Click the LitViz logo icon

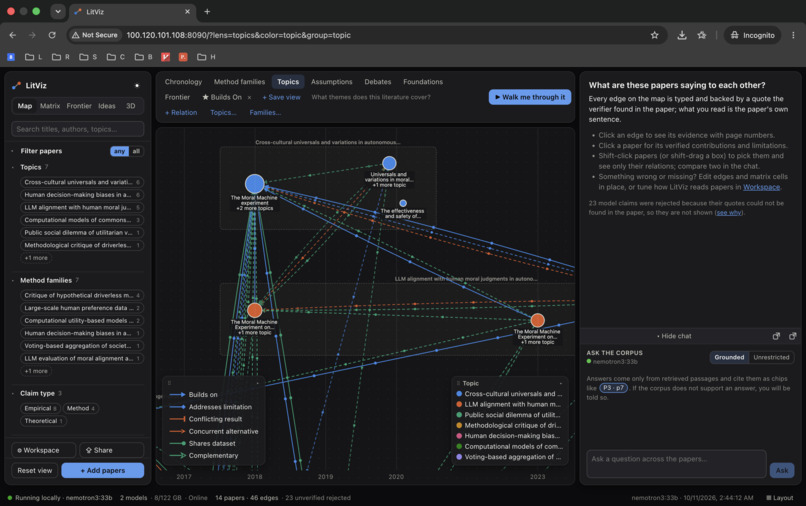click(16, 86)
